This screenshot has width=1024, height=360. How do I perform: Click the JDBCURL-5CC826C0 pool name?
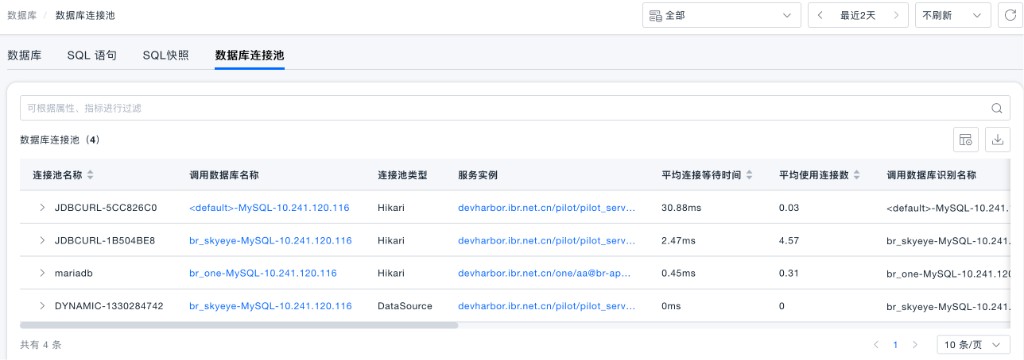point(106,208)
